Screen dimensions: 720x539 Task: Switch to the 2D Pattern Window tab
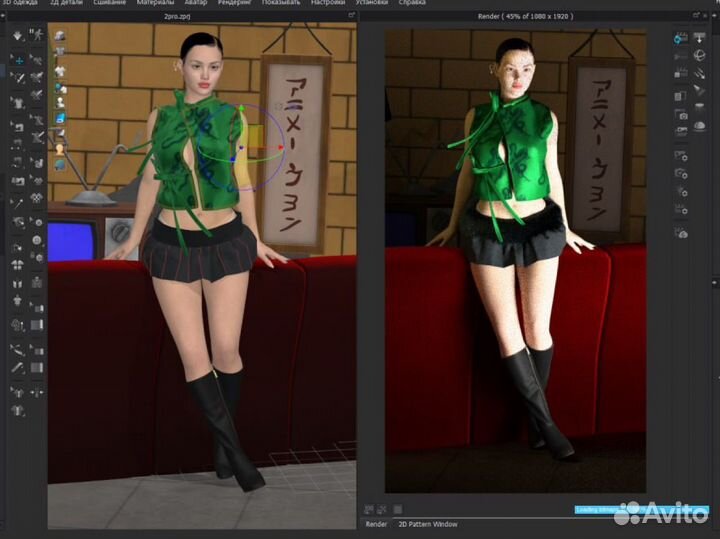click(x=428, y=524)
